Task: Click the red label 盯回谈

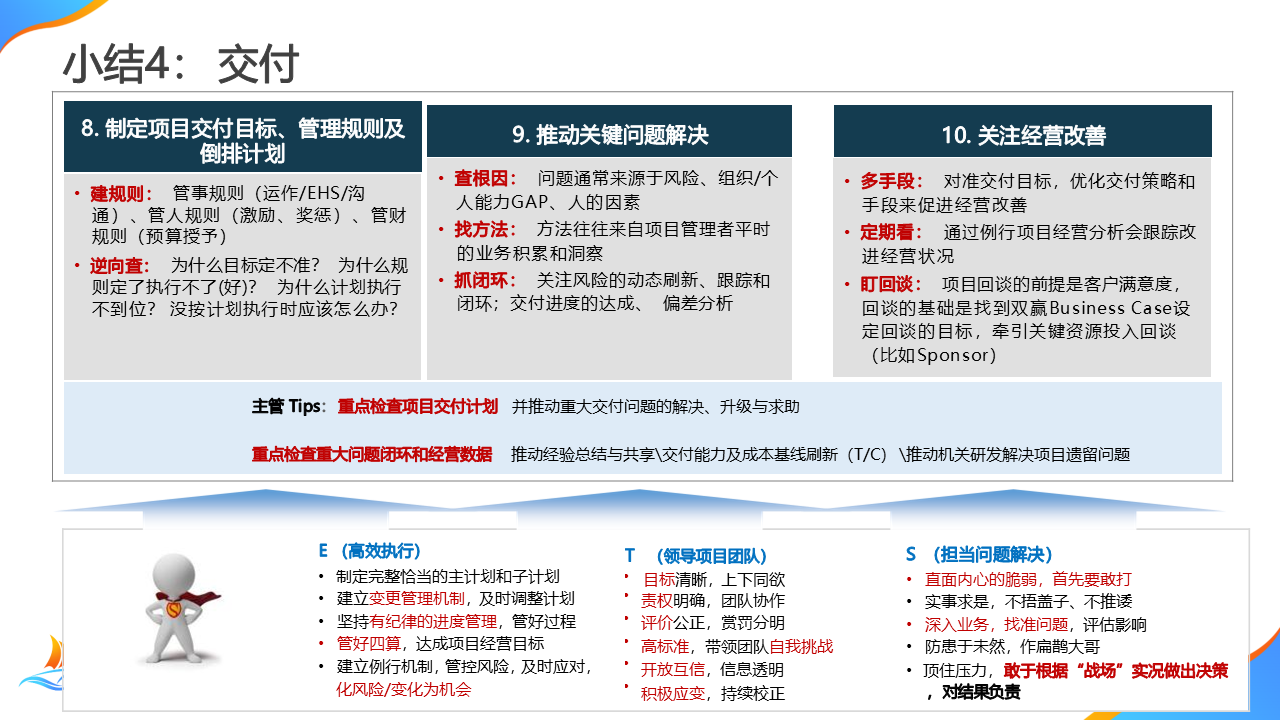Action: [x=893, y=283]
